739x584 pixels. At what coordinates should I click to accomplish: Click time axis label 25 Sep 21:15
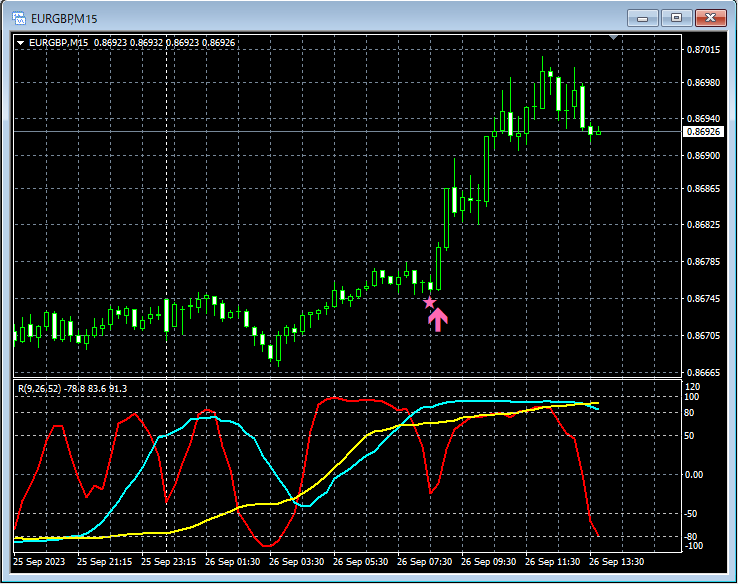coord(105,562)
